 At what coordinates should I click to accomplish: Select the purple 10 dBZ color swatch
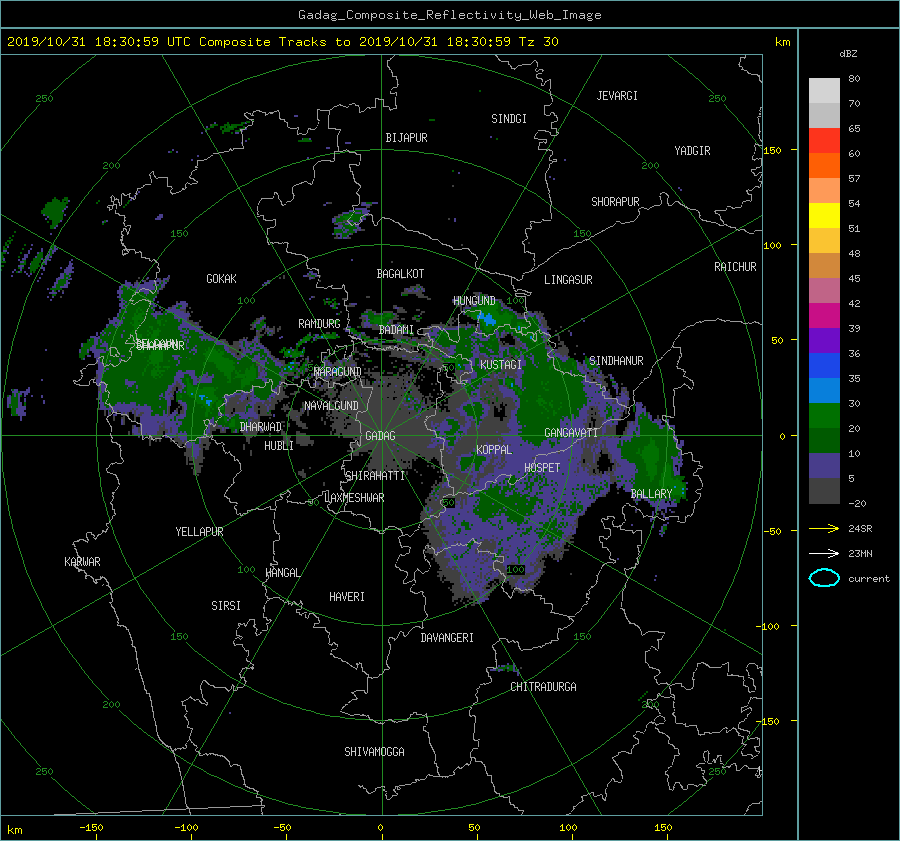click(824, 465)
